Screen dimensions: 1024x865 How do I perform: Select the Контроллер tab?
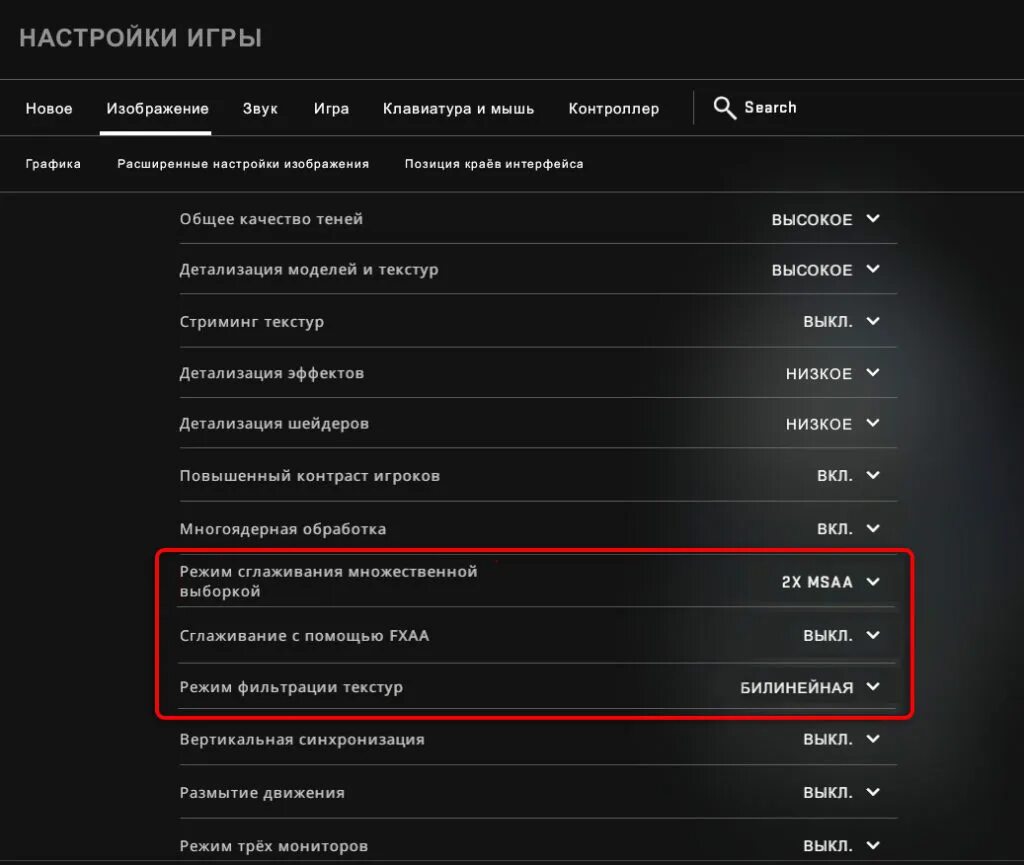click(x=614, y=108)
